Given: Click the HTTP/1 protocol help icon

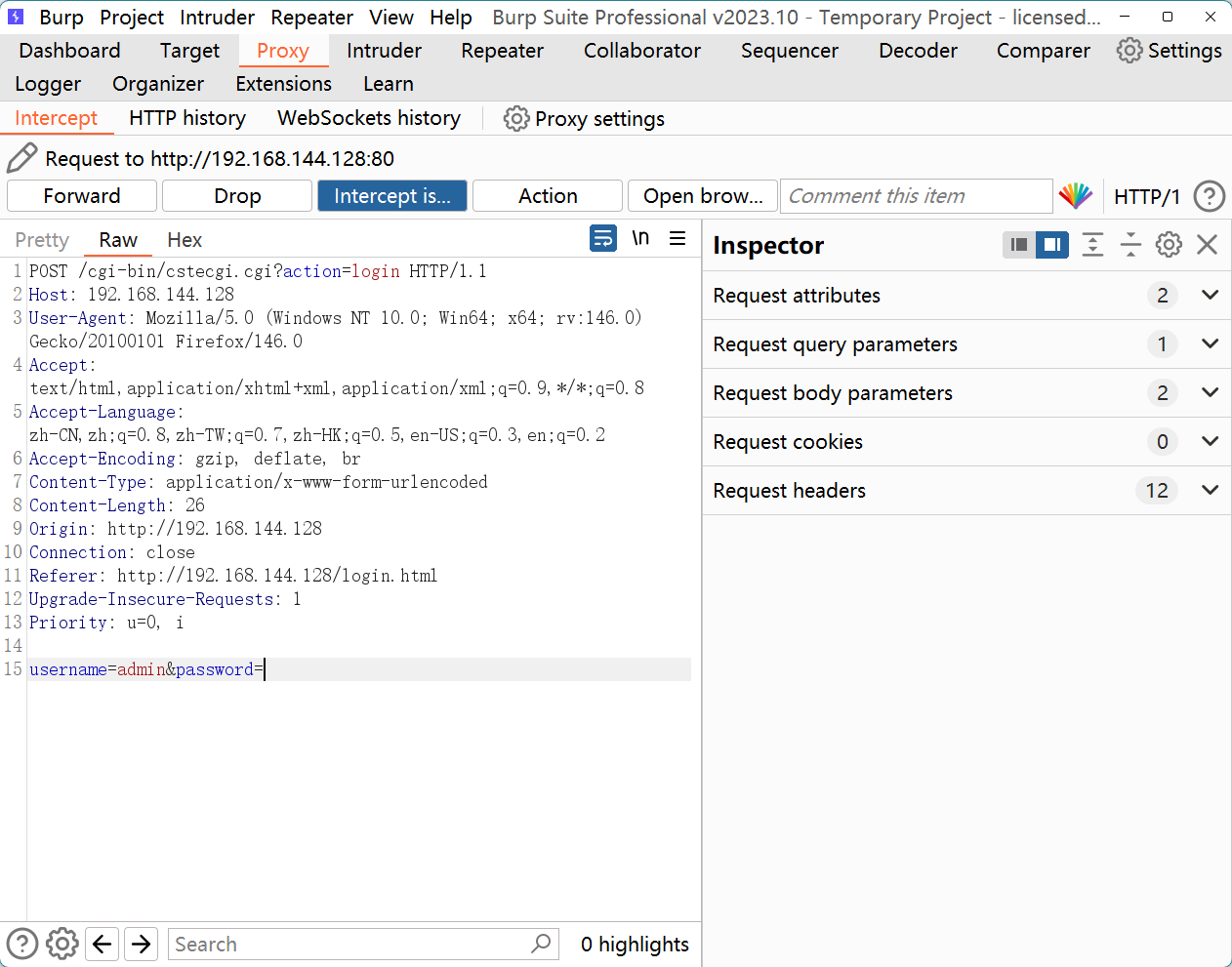Looking at the screenshot, I should (1210, 196).
